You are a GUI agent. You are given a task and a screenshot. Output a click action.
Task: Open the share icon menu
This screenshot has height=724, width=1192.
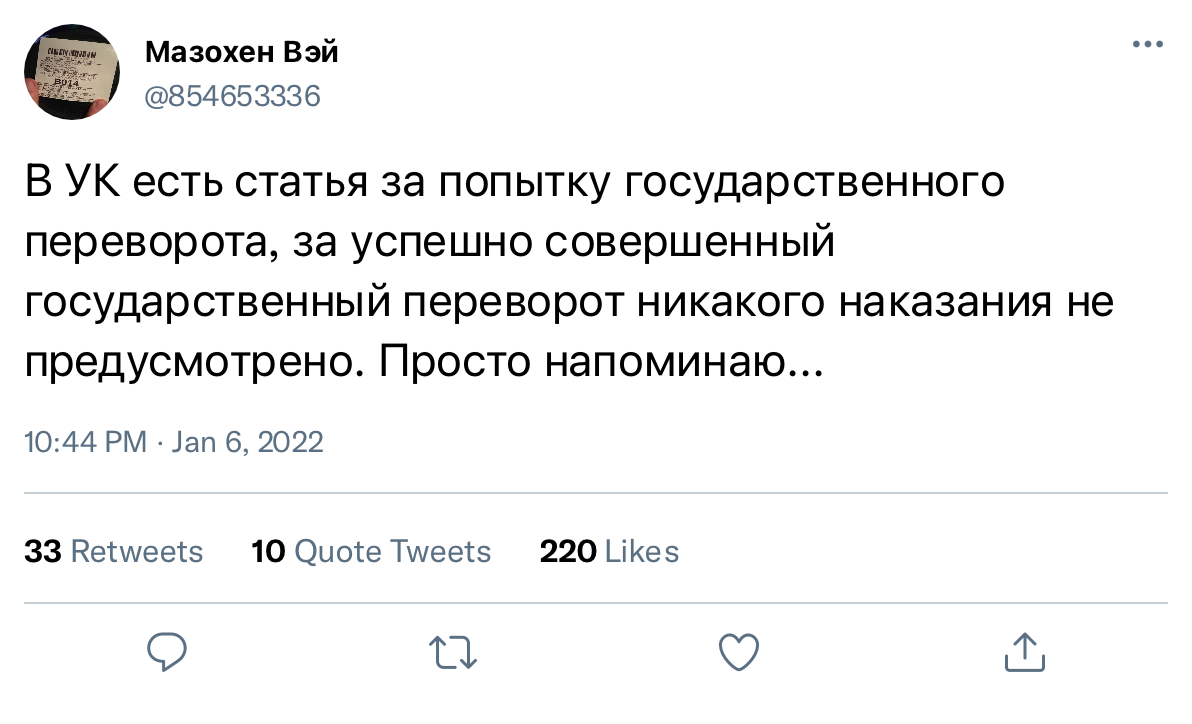coord(1023,653)
